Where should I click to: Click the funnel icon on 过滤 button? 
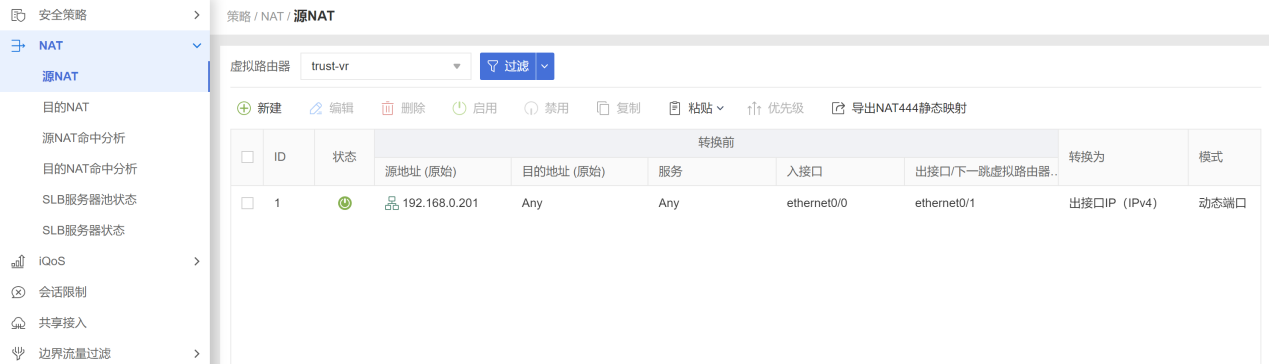point(492,66)
